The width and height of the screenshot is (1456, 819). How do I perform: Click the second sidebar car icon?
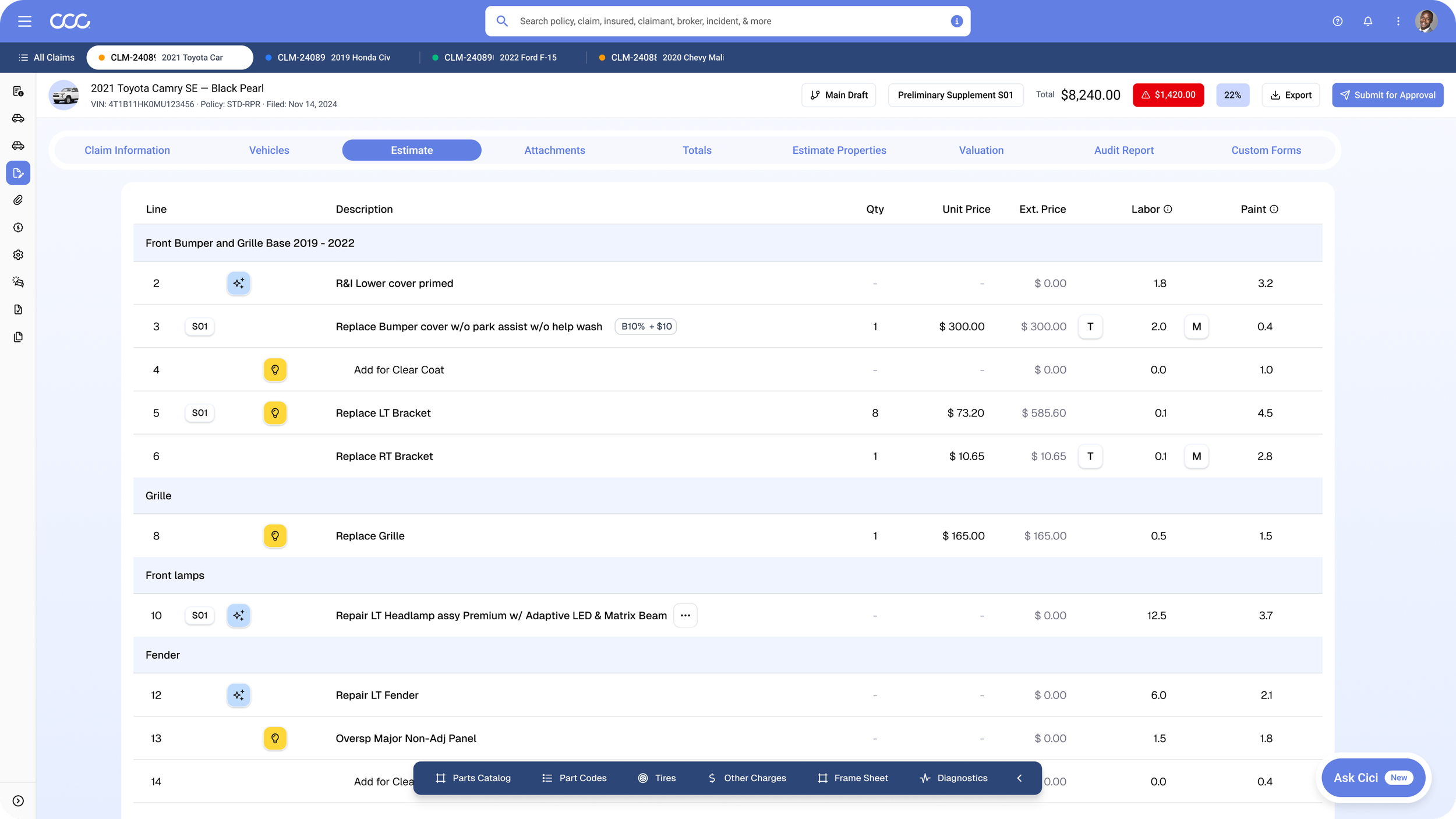click(18, 119)
